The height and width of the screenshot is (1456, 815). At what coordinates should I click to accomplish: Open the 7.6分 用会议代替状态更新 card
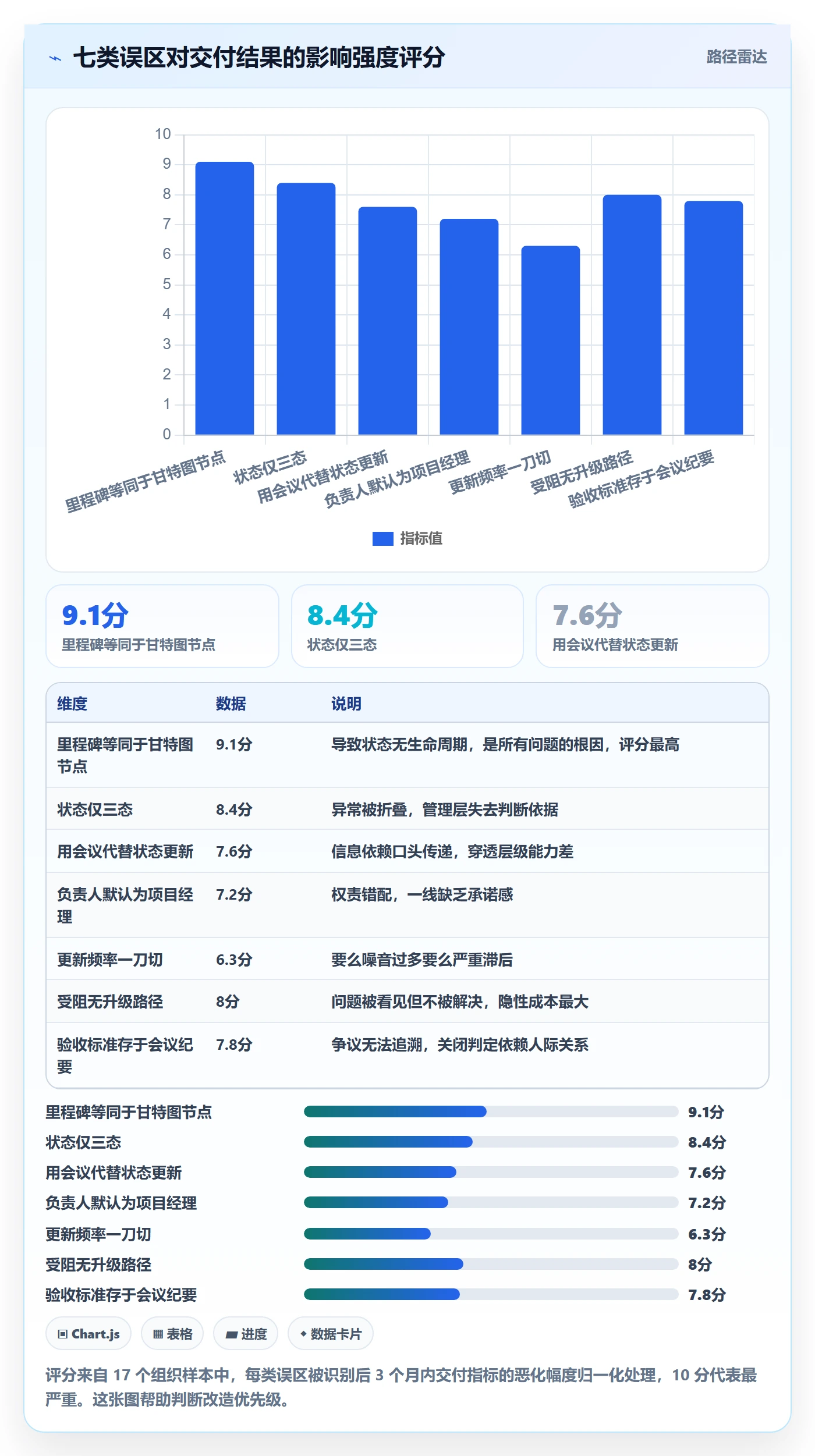coord(653,626)
